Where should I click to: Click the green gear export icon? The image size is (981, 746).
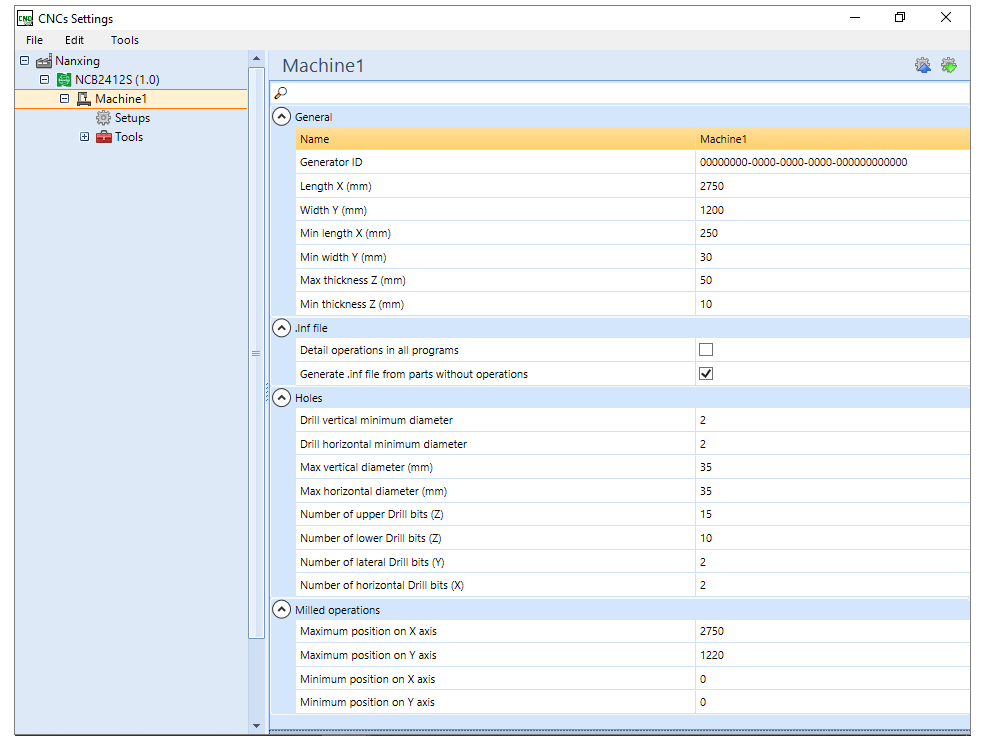[x=949, y=65]
